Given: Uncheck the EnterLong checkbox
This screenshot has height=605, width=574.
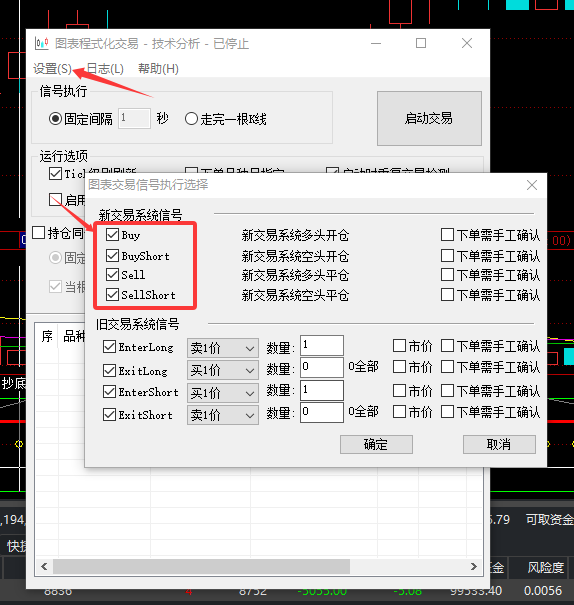Looking at the screenshot, I should (x=110, y=346).
